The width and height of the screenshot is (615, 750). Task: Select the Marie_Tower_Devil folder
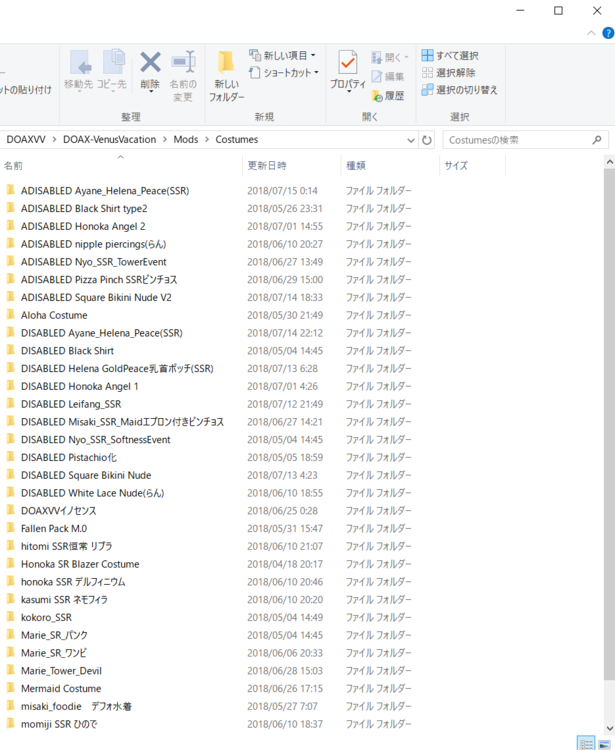coord(61,671)
